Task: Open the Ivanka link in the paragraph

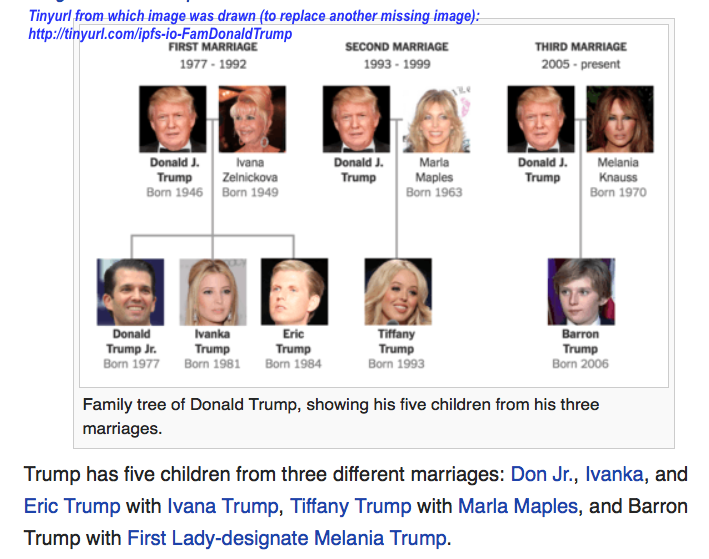Action: pyautogui.click(x=615, y=473)
